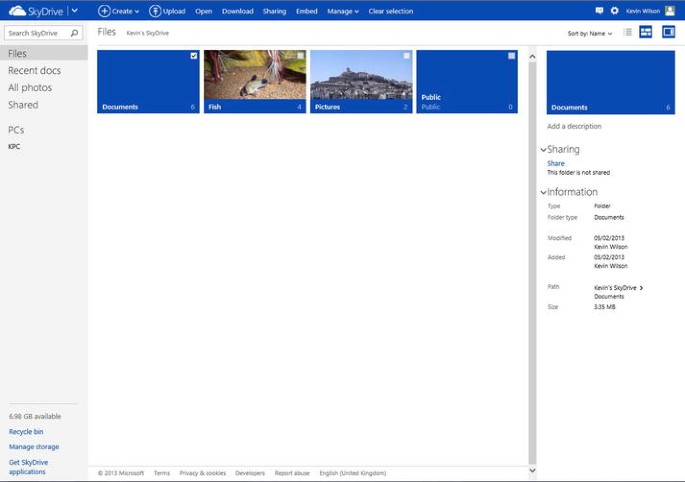Toggle the details pane icon
The image size is (685, 482).
coord(668,33)
